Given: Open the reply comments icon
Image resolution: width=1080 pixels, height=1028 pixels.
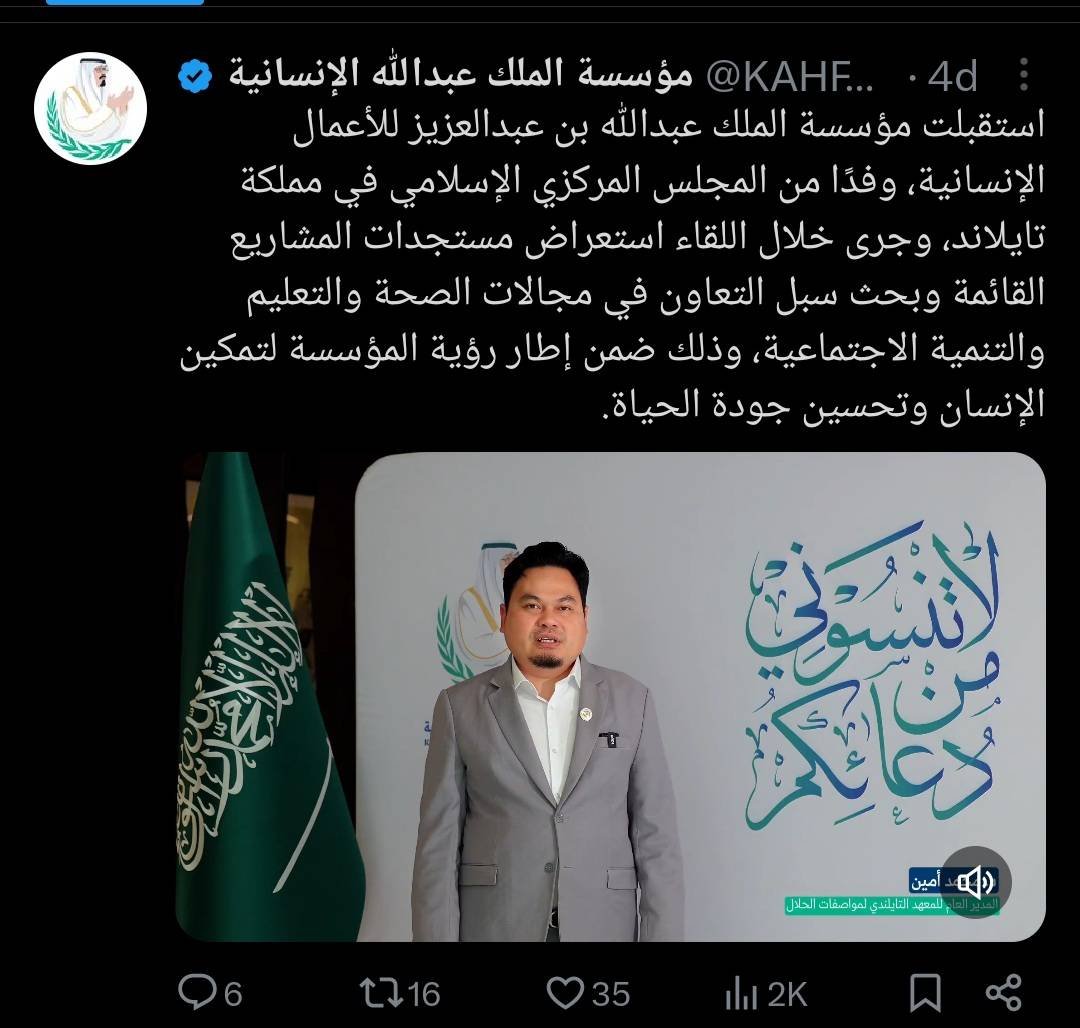Looking at the screenshot, I should tap(197, 992).
